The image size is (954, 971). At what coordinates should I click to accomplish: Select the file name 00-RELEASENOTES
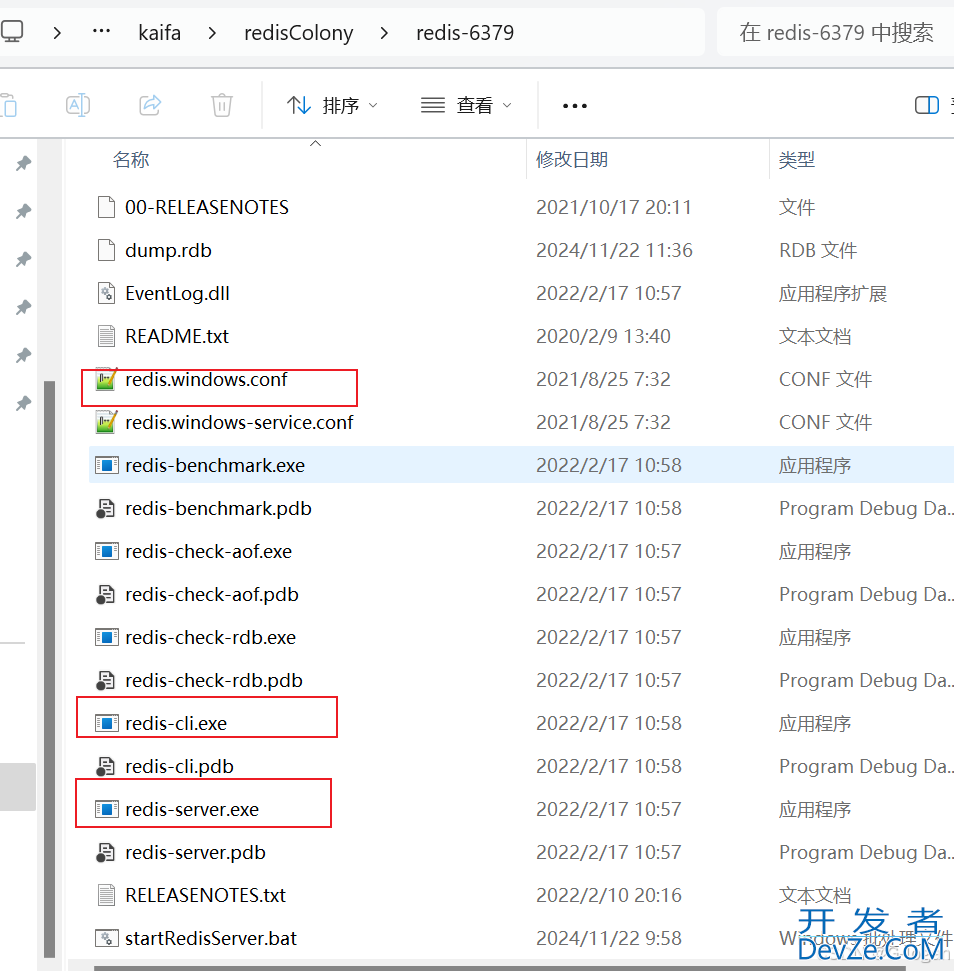point(207,207)
